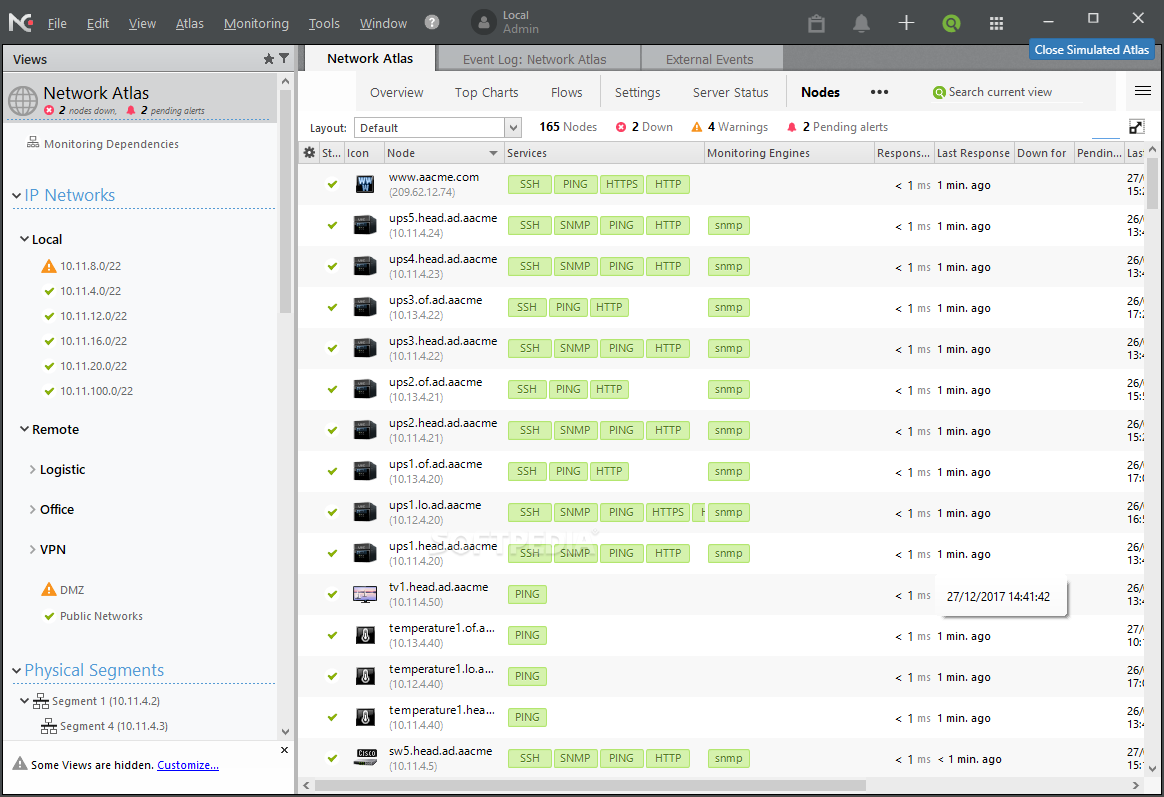Open the column settings gear icon
The image size is (1164, 797).
[310, 152]
